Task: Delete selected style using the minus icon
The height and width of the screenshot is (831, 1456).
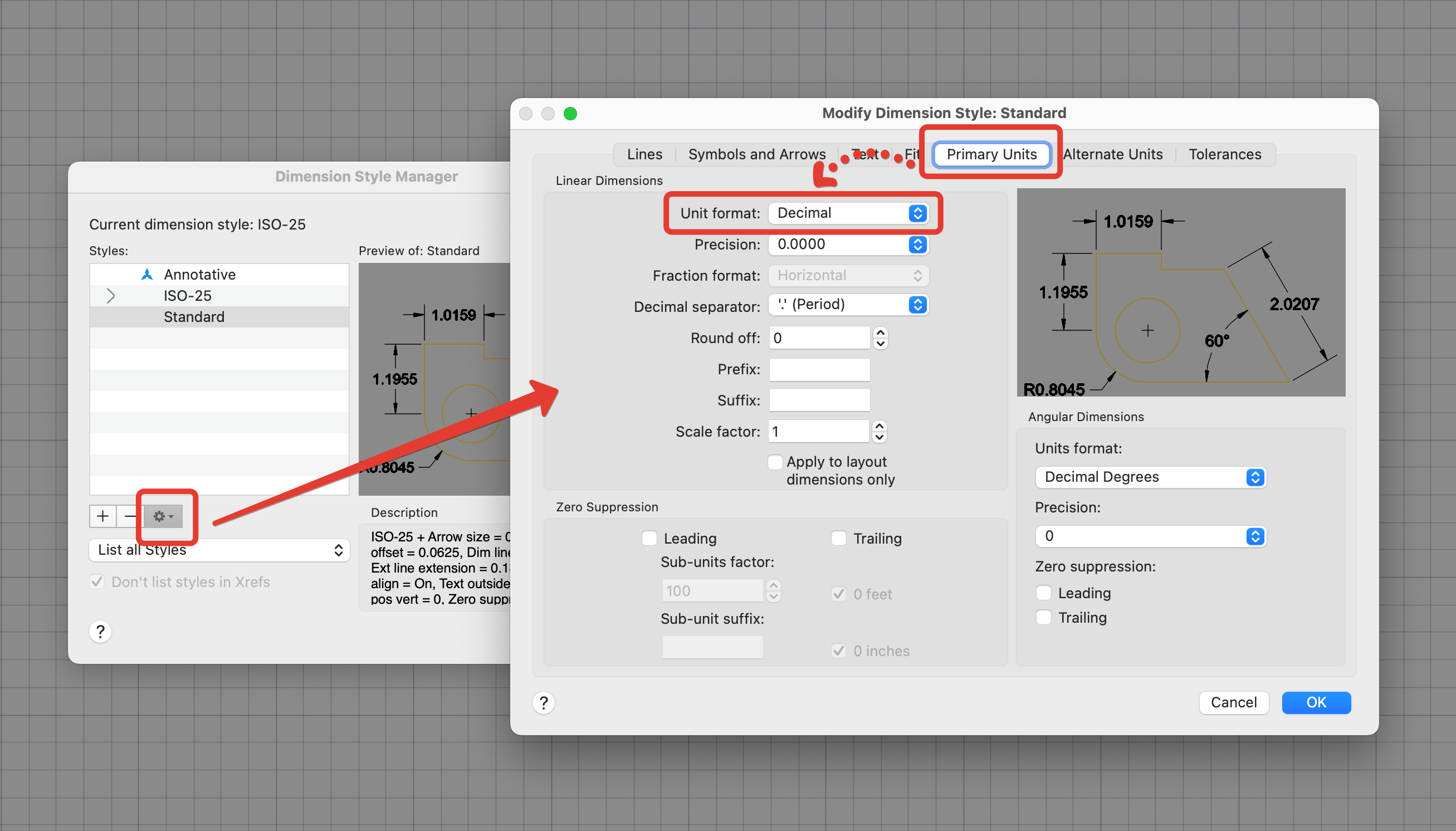Action: point(130,515)
